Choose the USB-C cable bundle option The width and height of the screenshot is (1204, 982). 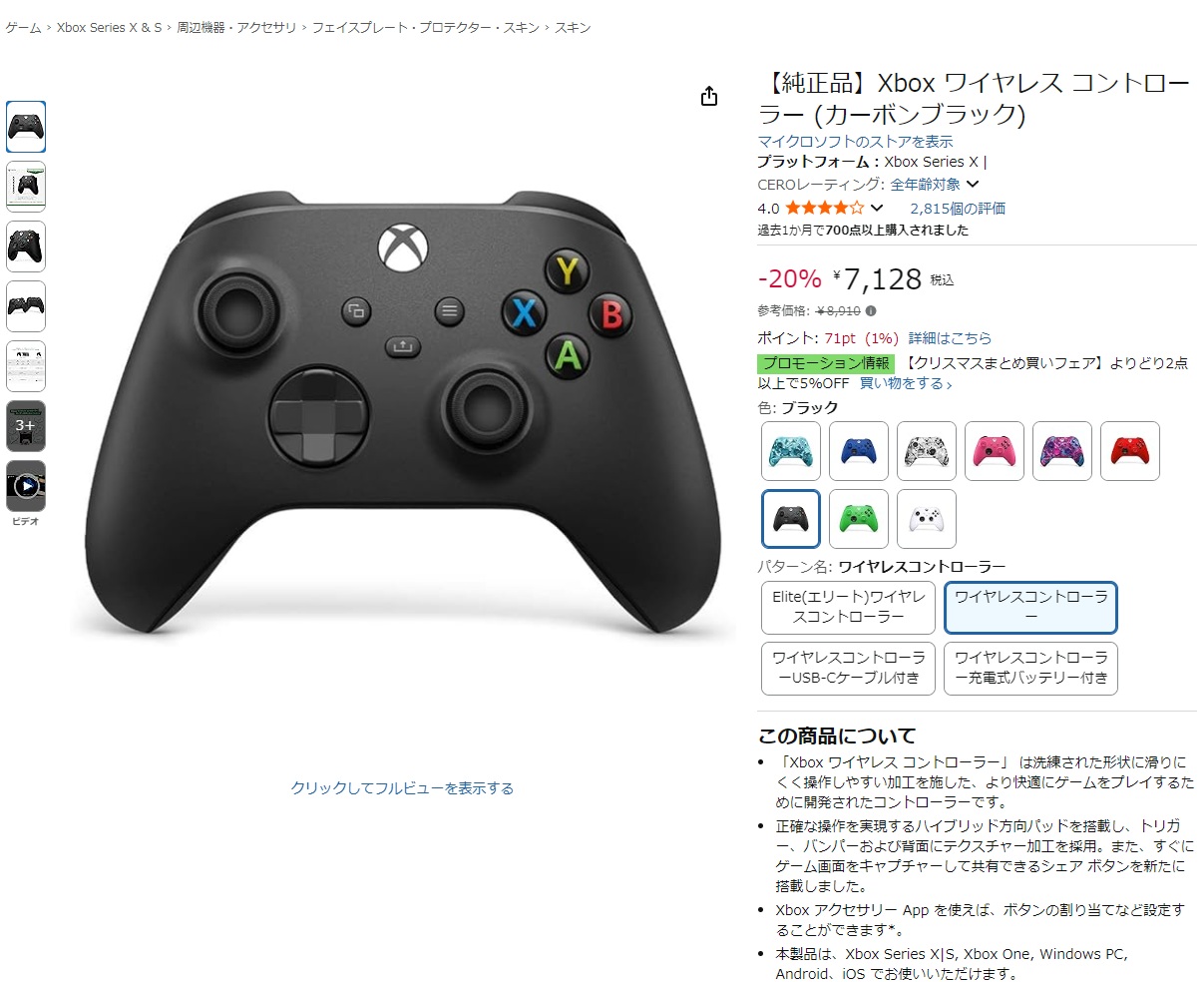(849, 668)
